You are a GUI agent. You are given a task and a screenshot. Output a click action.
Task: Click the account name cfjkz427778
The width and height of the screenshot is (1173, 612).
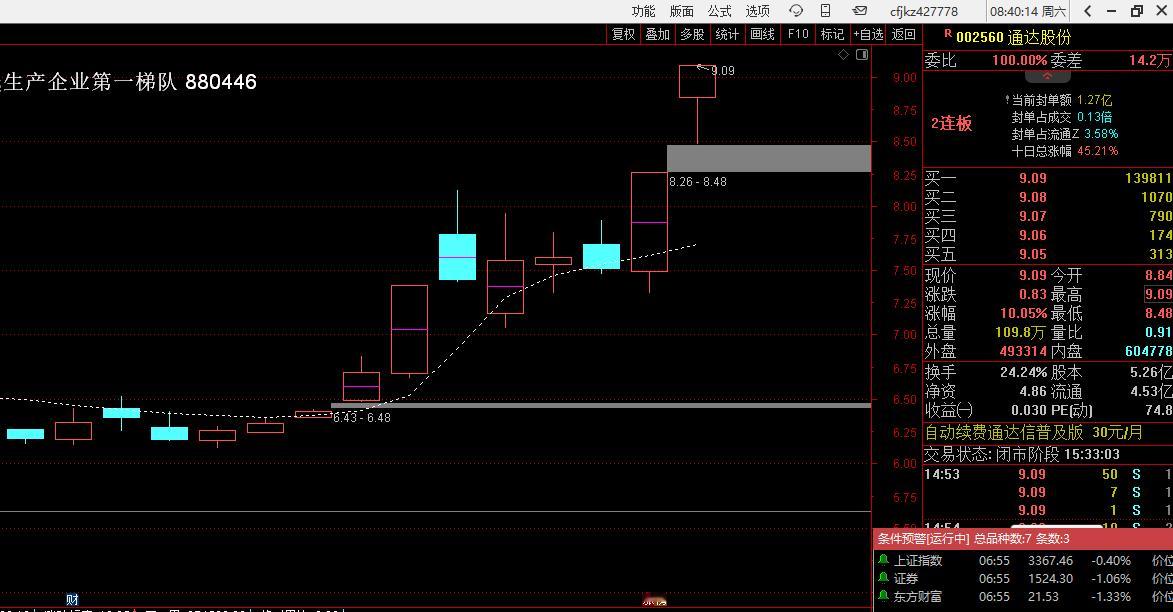924,11
